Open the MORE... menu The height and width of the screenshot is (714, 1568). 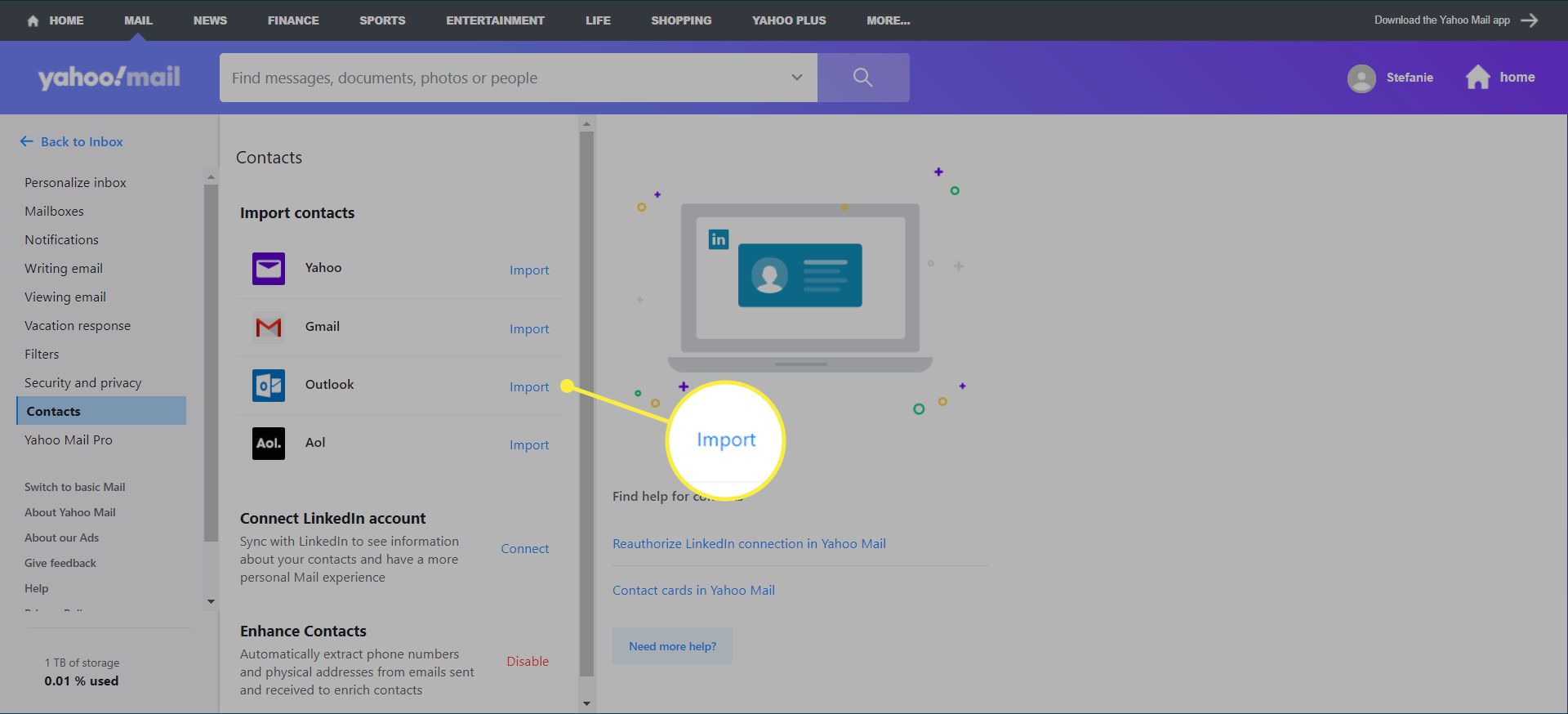[x=889, y=20]
